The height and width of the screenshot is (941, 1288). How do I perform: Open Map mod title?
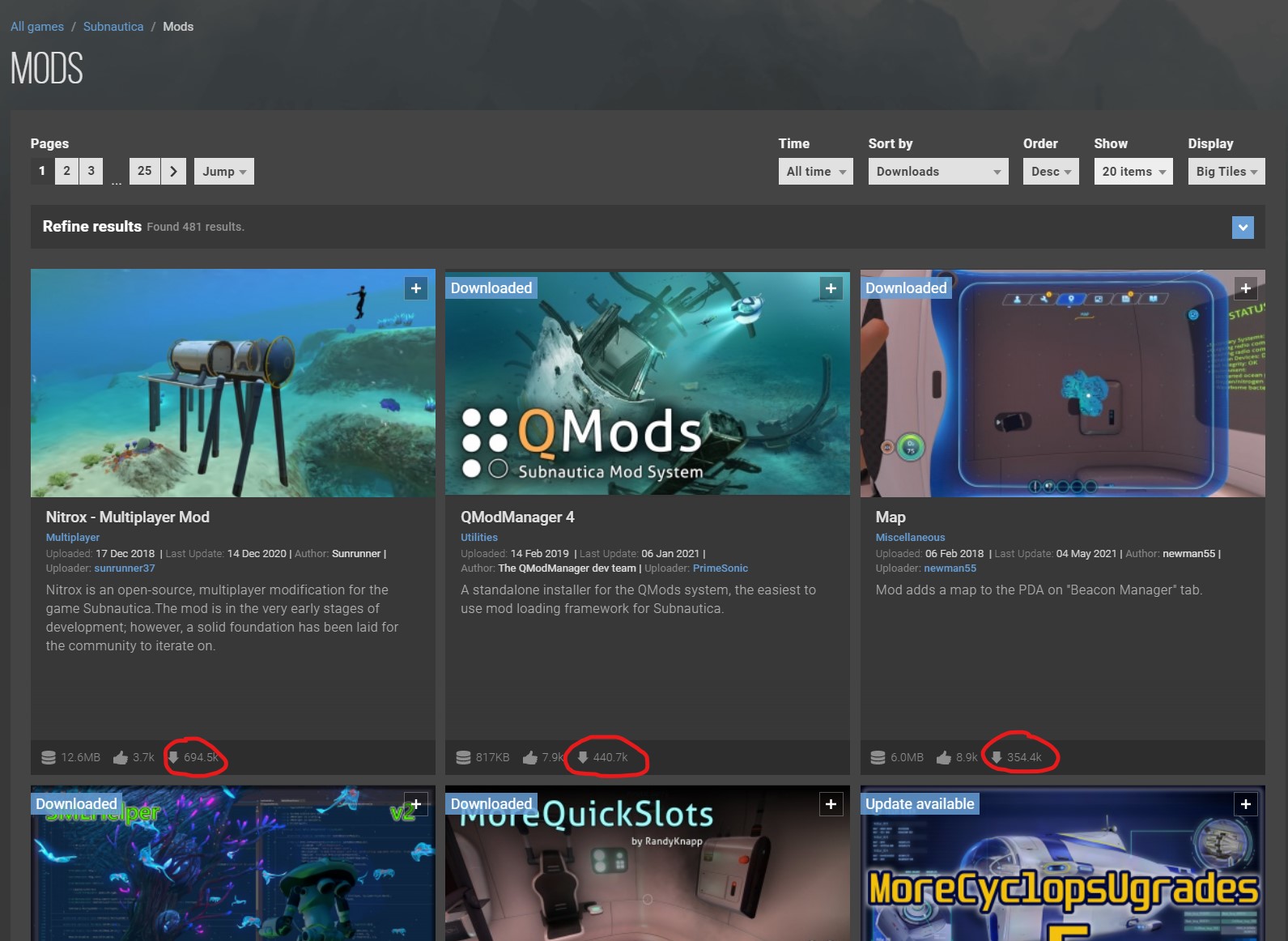(x=891, y=517)
